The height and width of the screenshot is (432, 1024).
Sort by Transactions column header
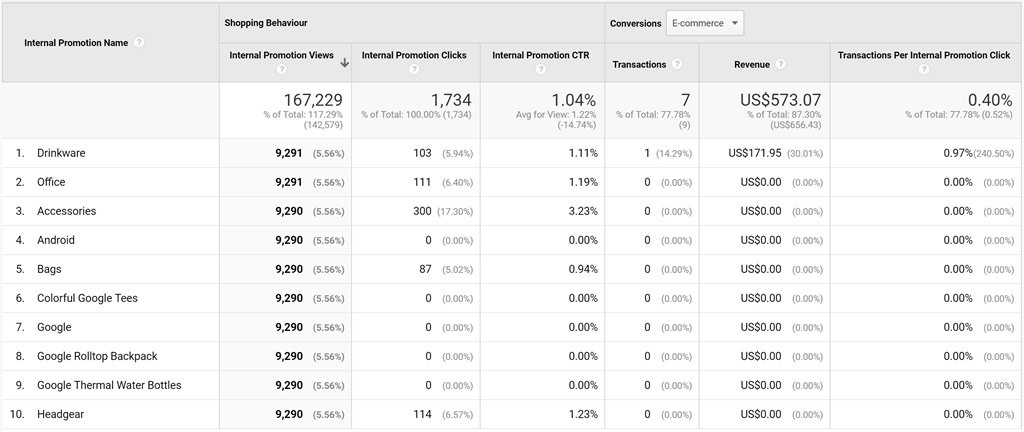[x=639, y=65]
